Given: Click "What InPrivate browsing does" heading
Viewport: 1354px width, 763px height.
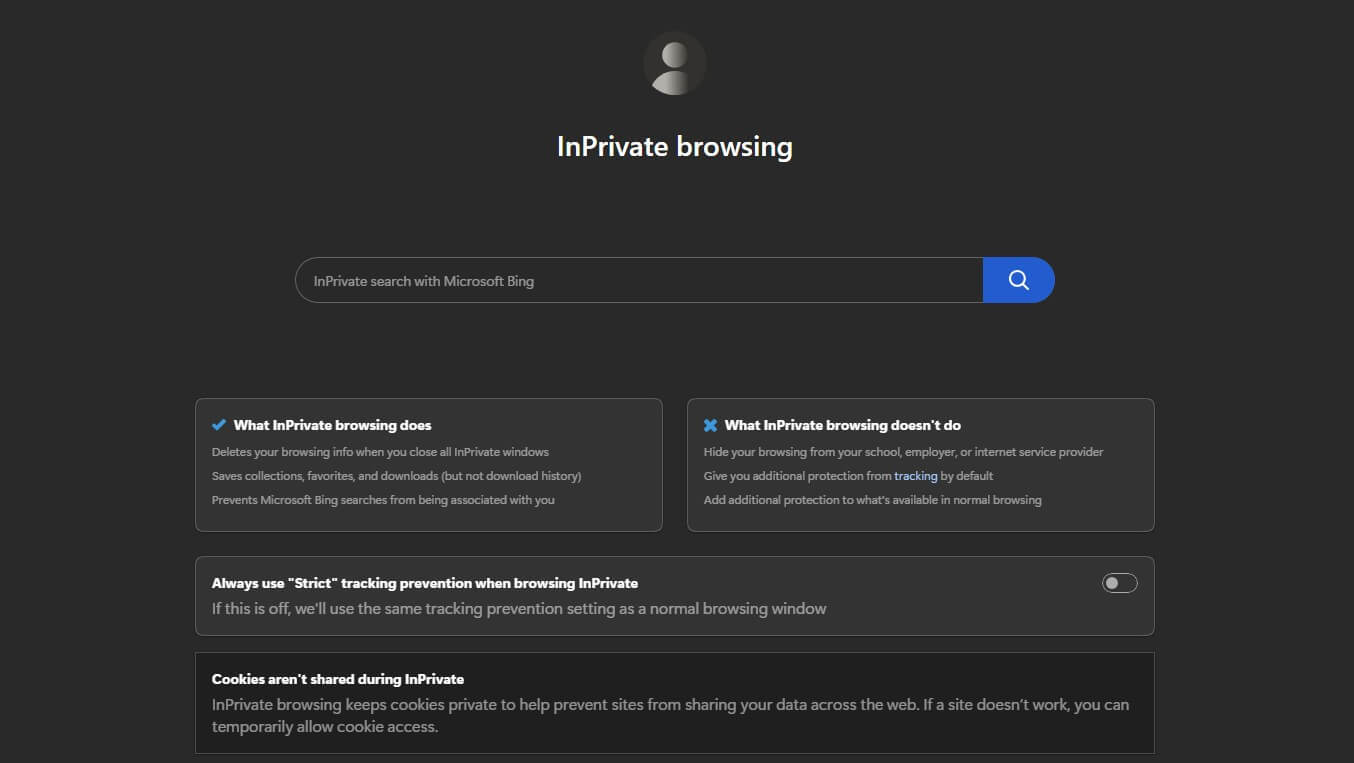Looking at the screenshot, I should (333, 425).
